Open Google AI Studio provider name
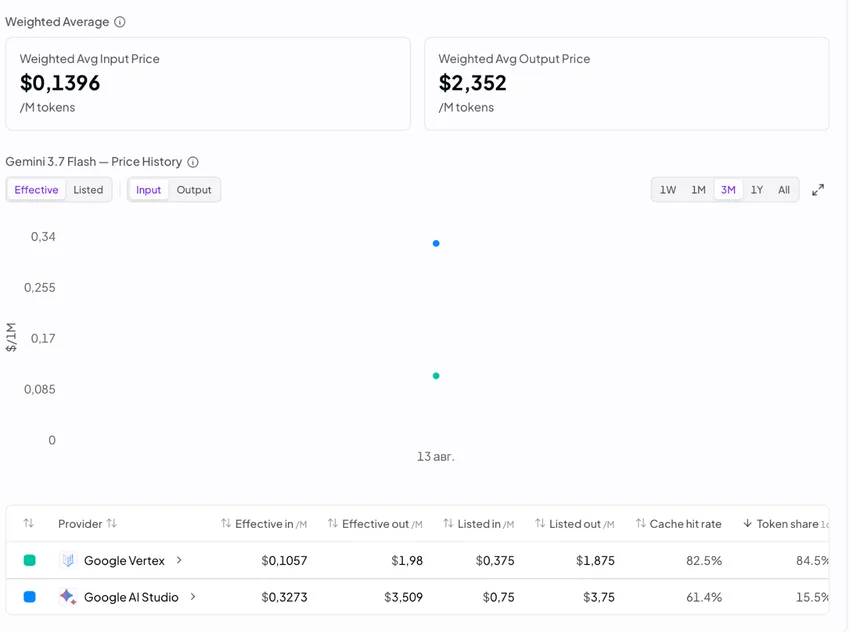 [131, 597]
